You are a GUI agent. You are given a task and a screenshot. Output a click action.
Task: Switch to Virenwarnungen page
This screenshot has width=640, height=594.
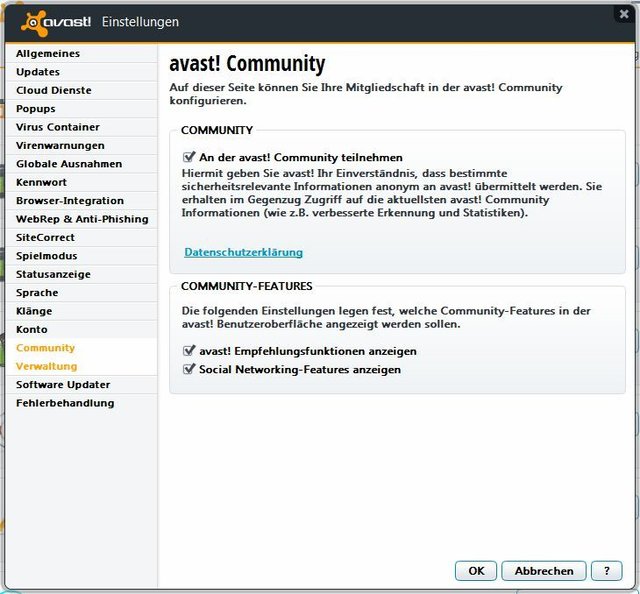(81, 145)
